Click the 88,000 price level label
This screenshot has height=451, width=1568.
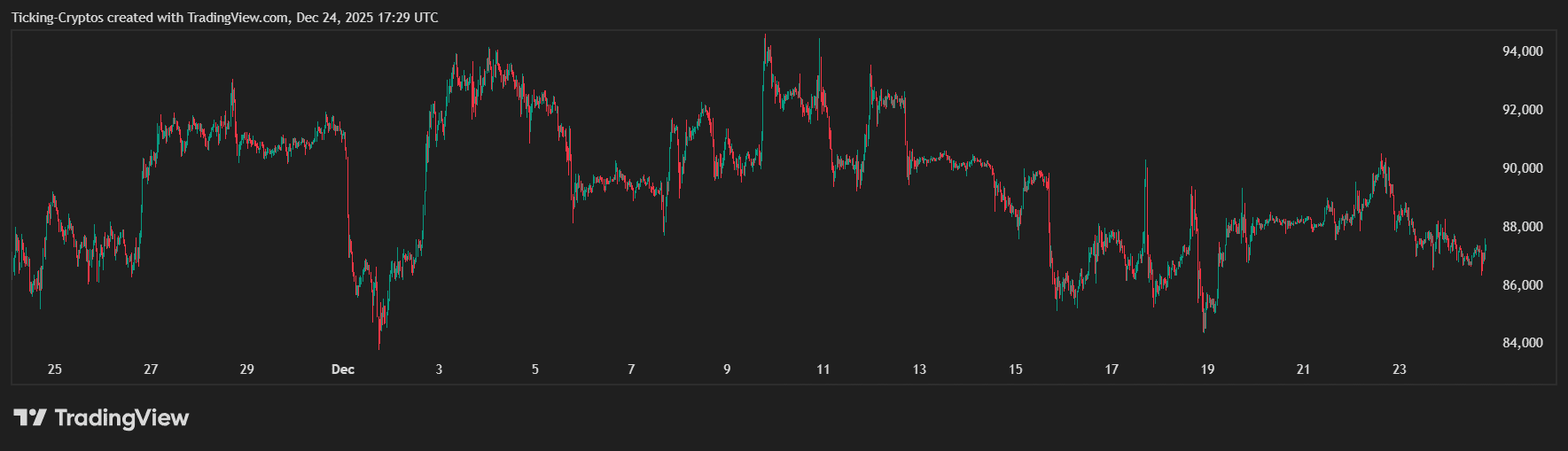(1522, 227)
